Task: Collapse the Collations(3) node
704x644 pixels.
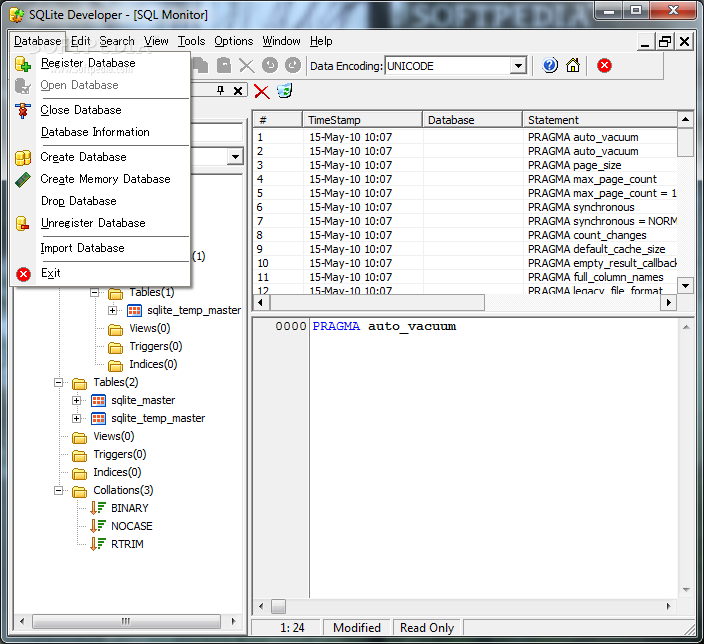Action: click(58, 490)
